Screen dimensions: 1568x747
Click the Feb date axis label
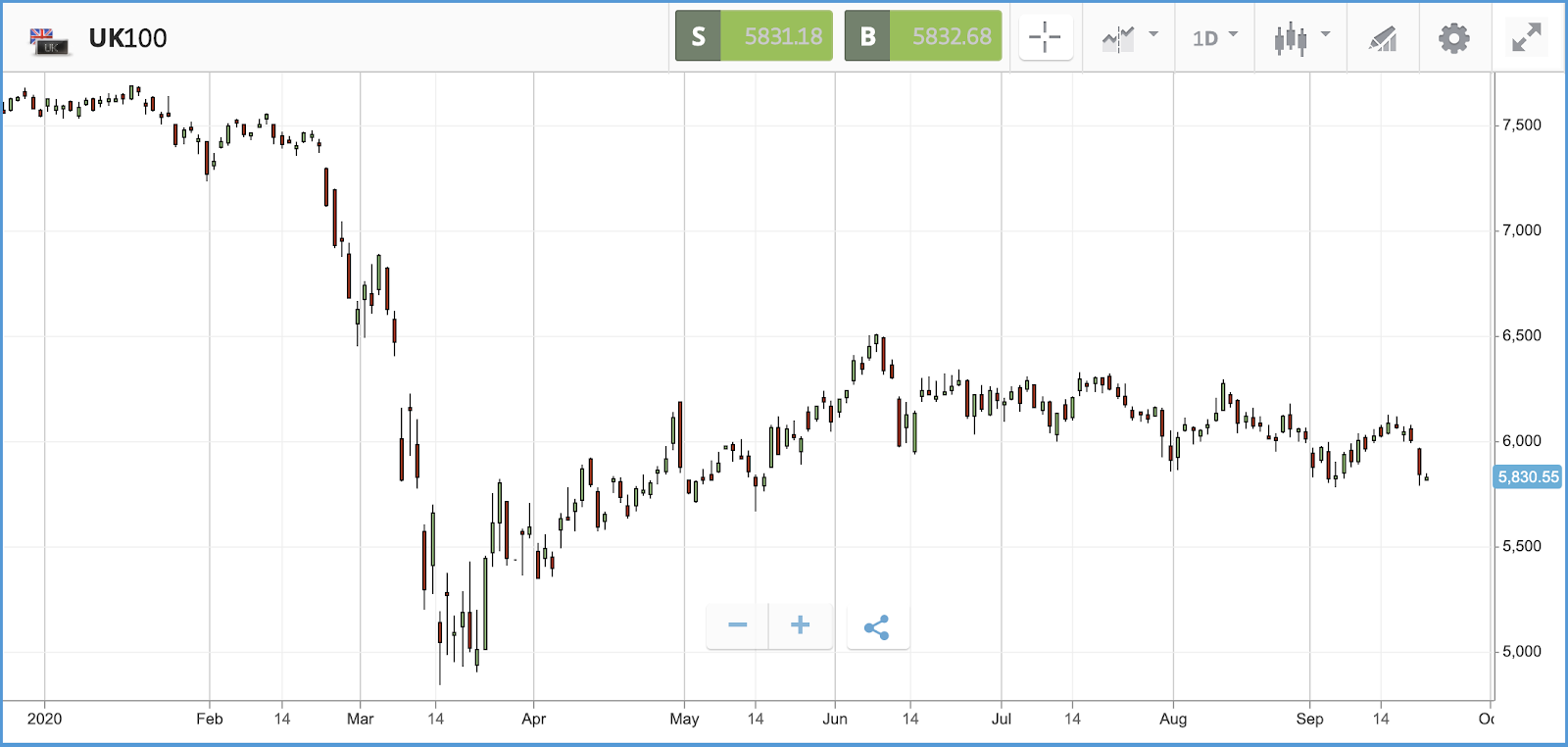(x=210, y=720)
